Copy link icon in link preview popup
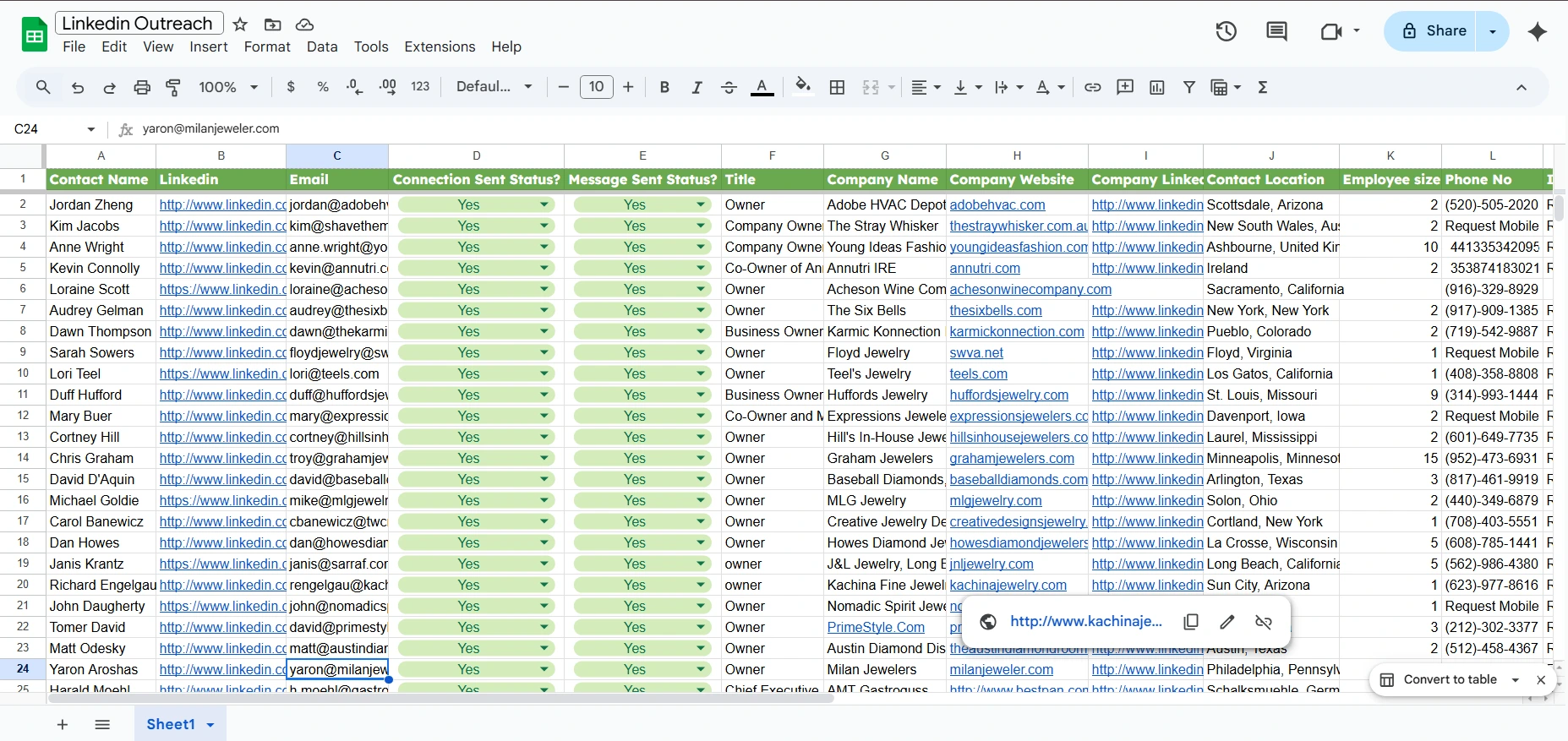The height and width of the screenshot is (741, 1568). pos(1191,622)
